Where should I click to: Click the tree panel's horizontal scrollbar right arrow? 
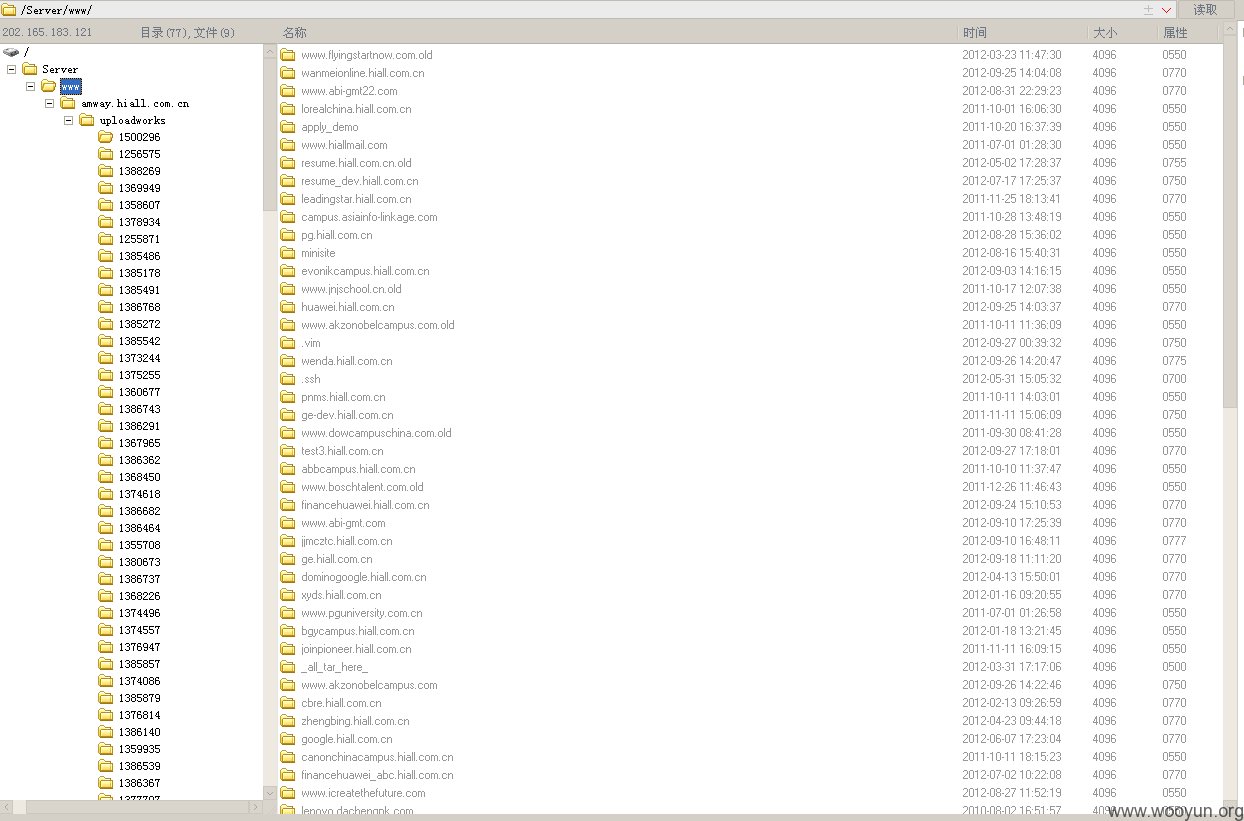(254, 806)
